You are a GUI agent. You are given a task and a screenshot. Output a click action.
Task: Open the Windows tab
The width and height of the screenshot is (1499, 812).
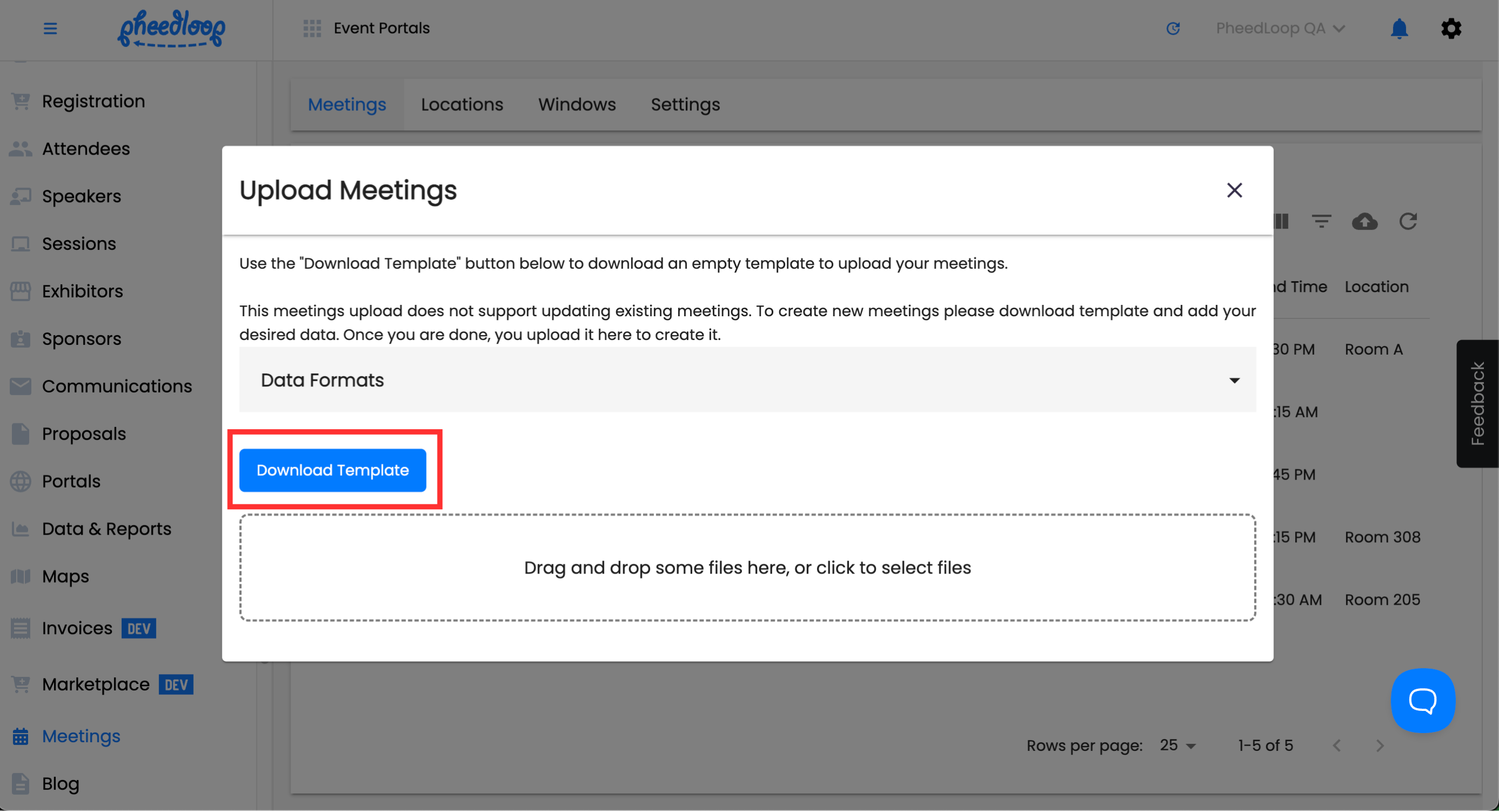(x=576, y=105)
